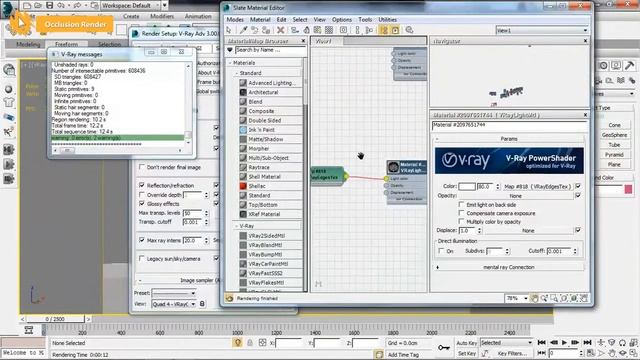This screenshot has width=640, height=360.
Task: Open the Options menu in Slate Editor
Action: pos(342,20)
